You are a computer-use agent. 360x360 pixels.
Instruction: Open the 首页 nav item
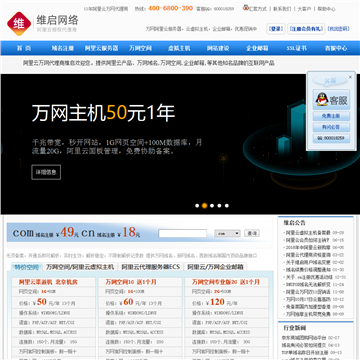[24, 48]
